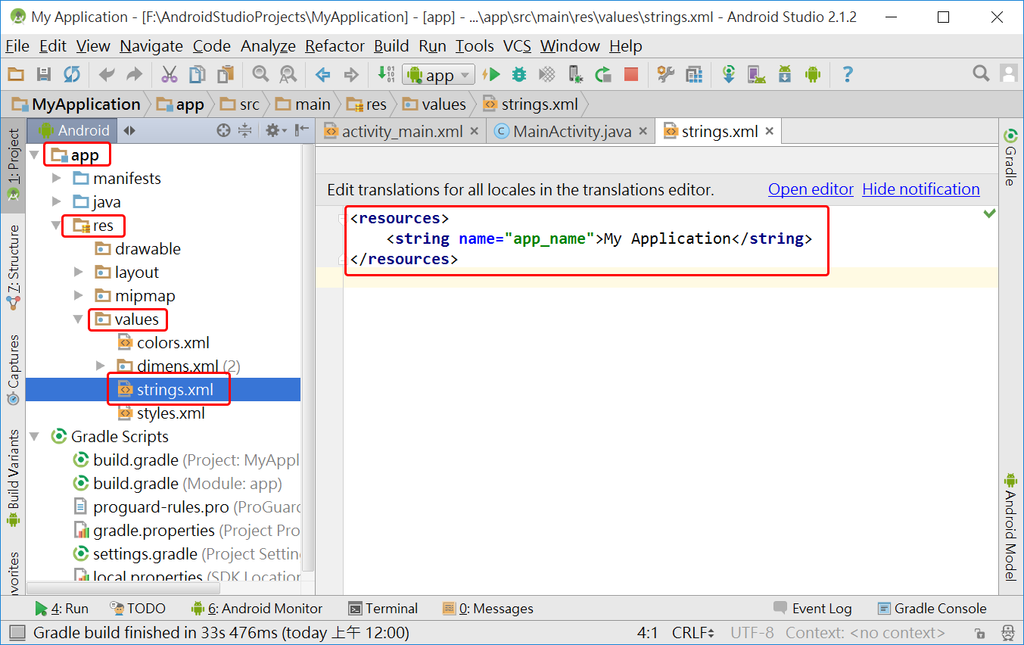Click the Open editor link
Image resolution: width=1024 pixels, height=645 pixels.
[x=810, y=189]
